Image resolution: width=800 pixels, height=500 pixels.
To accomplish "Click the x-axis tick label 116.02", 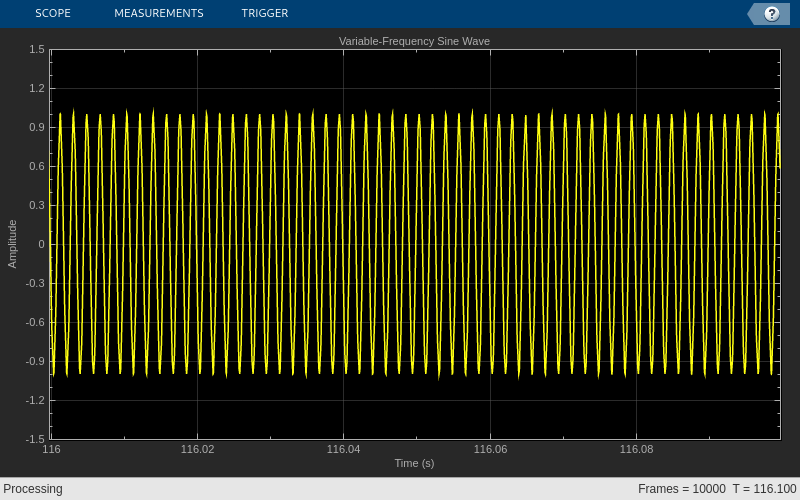I will tap(197, 449).
